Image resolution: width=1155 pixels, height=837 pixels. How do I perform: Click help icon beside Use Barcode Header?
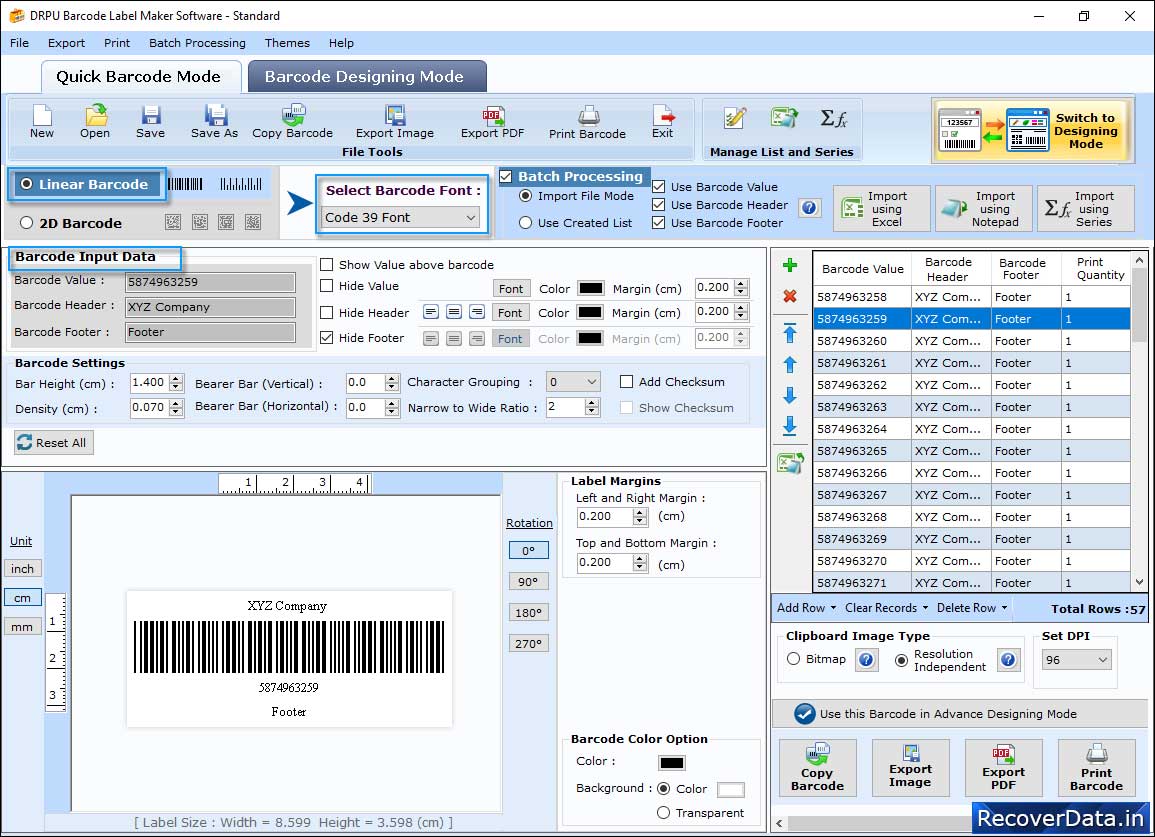tap(810, 208)
